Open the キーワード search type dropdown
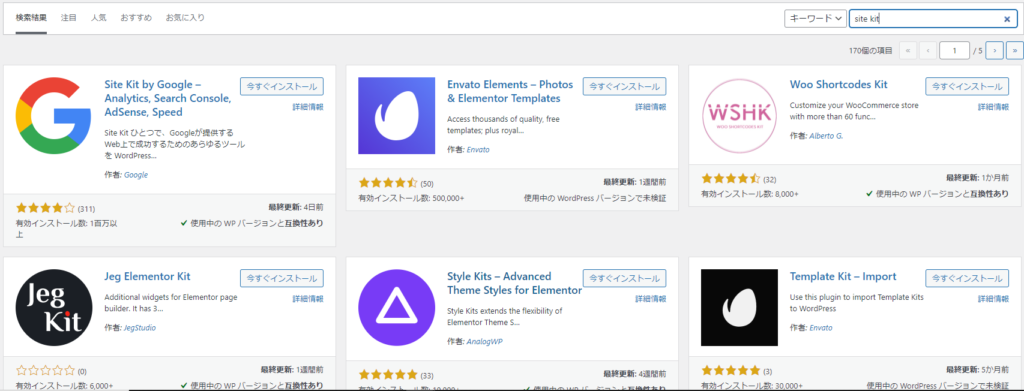This screenshot has width=1024, height=391. pos(815,19)
